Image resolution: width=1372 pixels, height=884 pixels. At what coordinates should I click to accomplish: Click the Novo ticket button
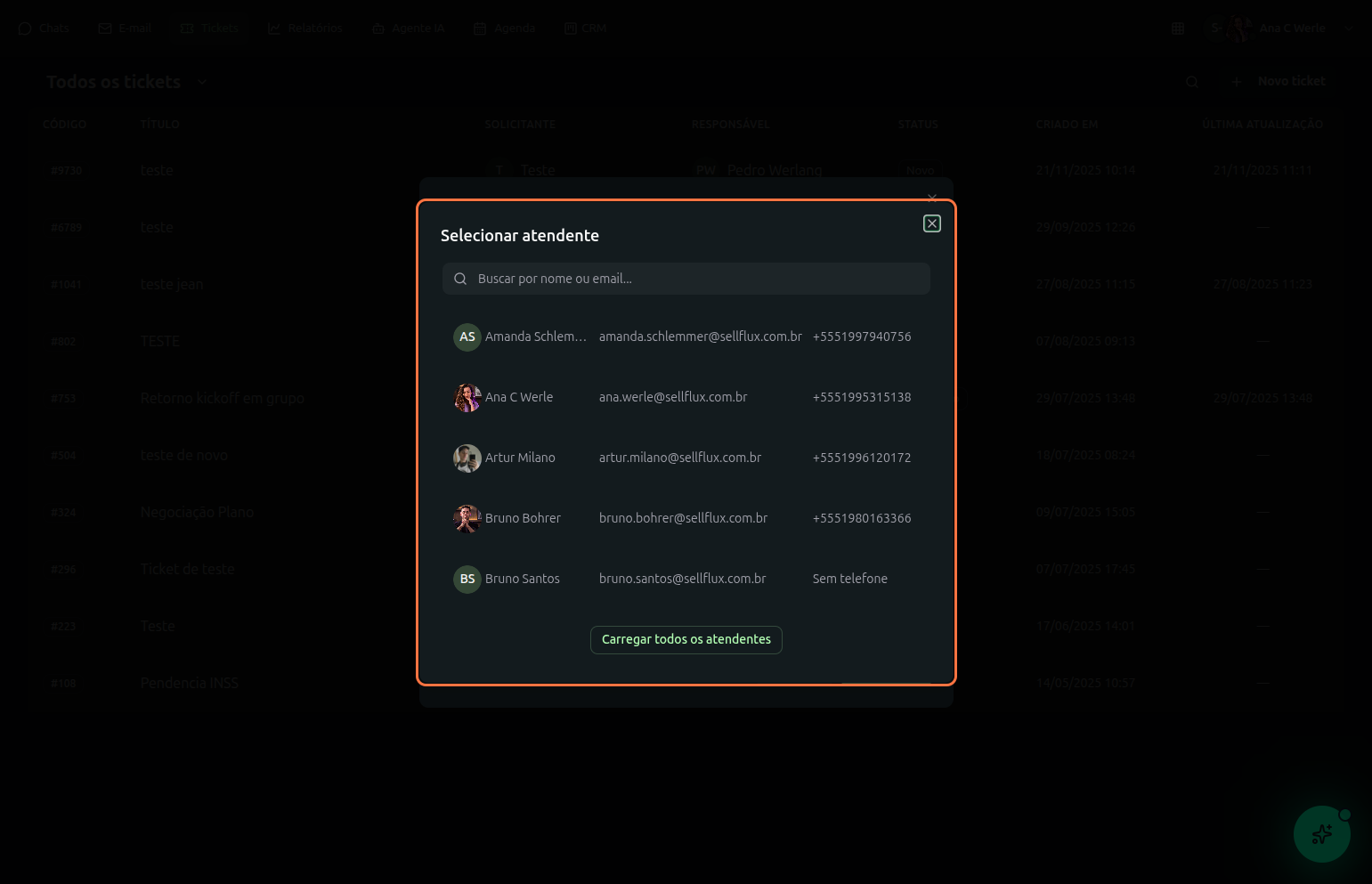coord(1279,81)
